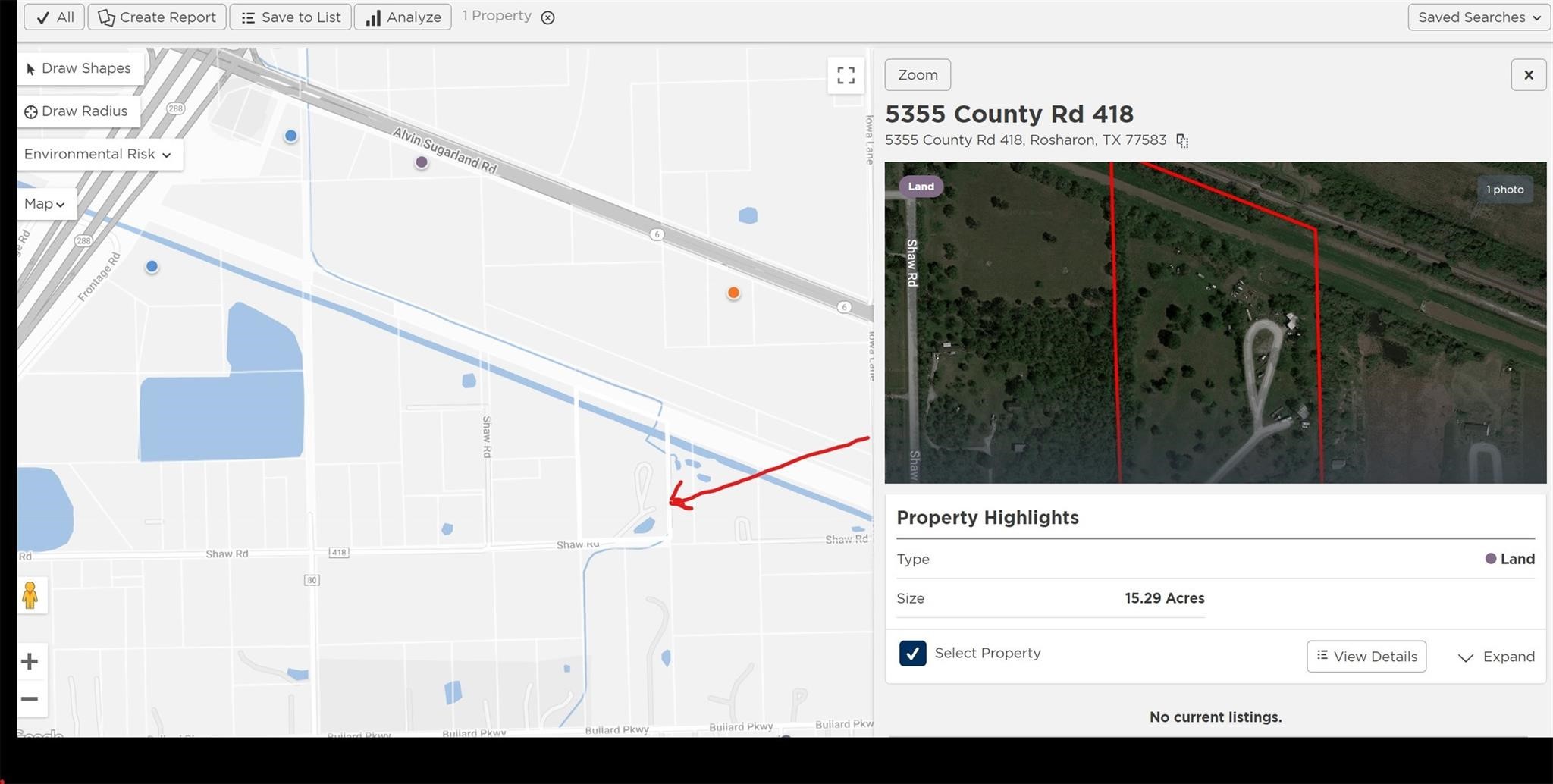
Task: Click the View Details button
Action: [1366, 657]
